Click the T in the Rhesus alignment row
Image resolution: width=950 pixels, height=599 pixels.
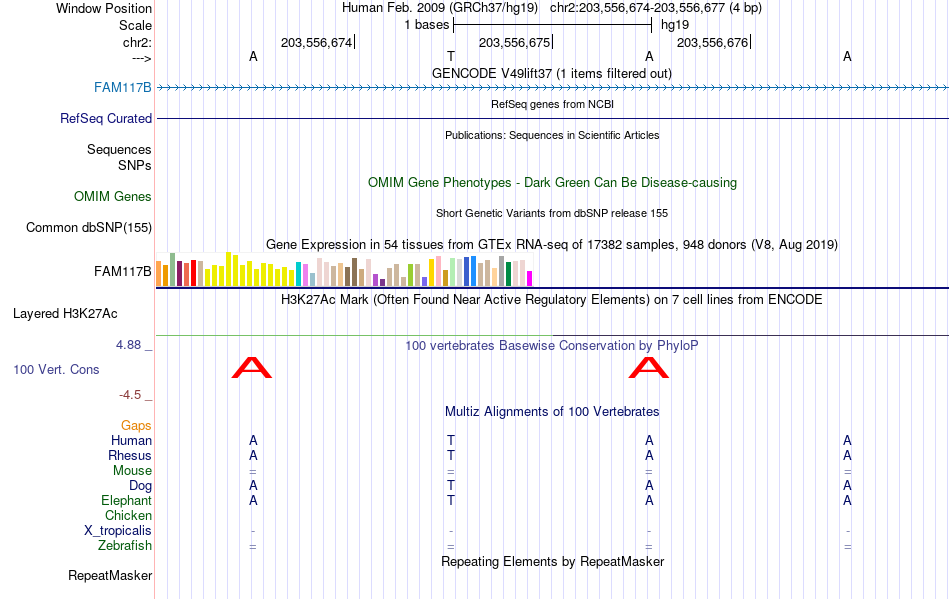click(451, 455)
